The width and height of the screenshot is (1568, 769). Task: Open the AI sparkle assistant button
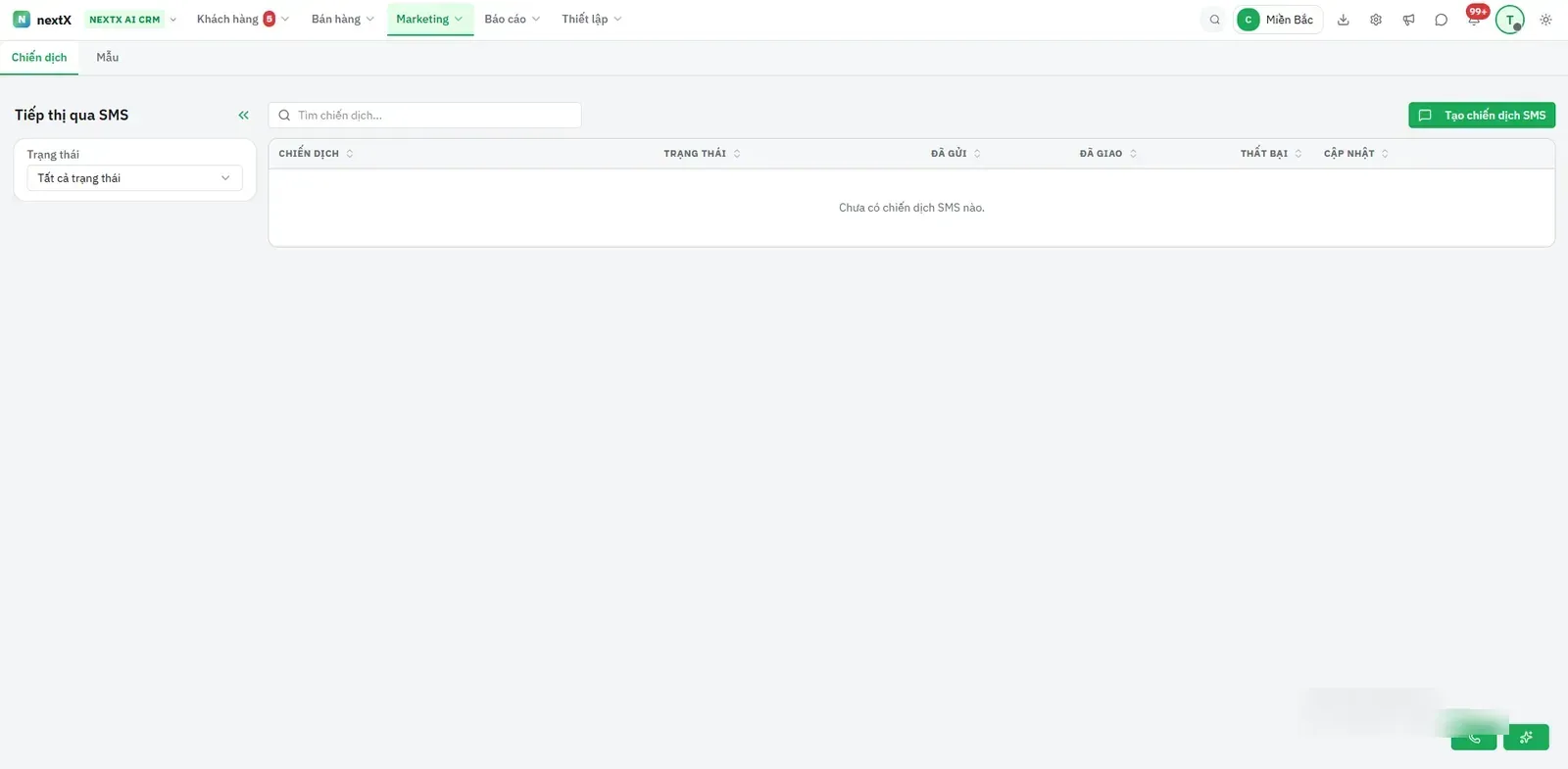[x=1526, y=738]
